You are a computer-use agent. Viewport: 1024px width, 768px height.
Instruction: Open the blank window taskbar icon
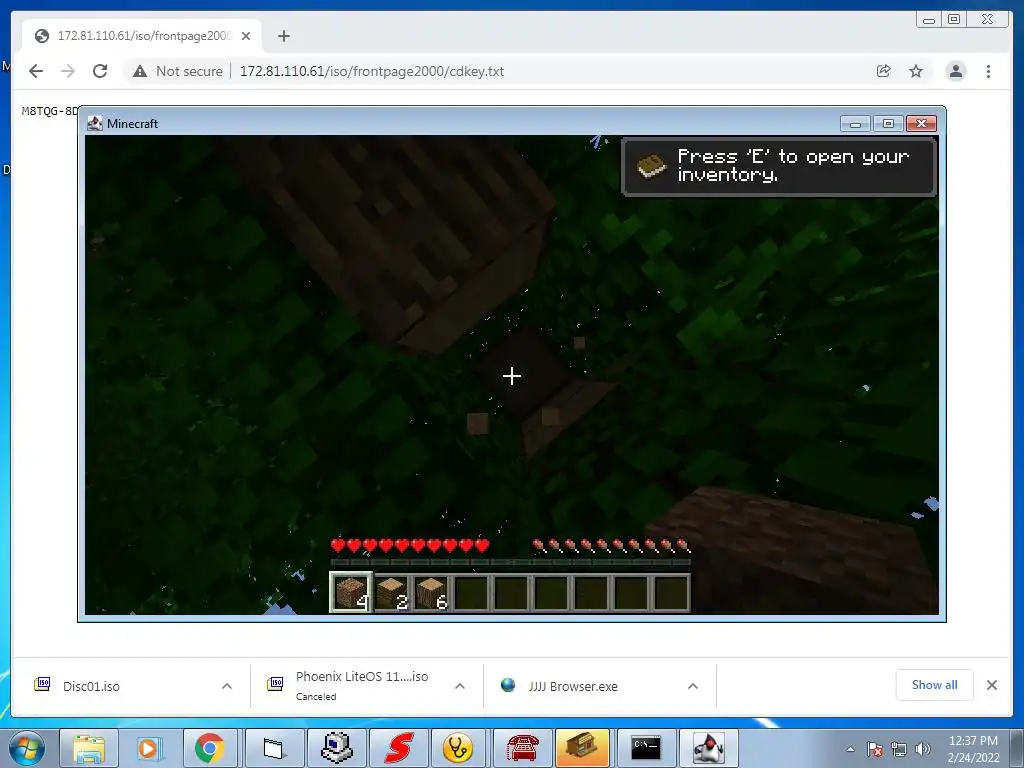coord(274,748)
